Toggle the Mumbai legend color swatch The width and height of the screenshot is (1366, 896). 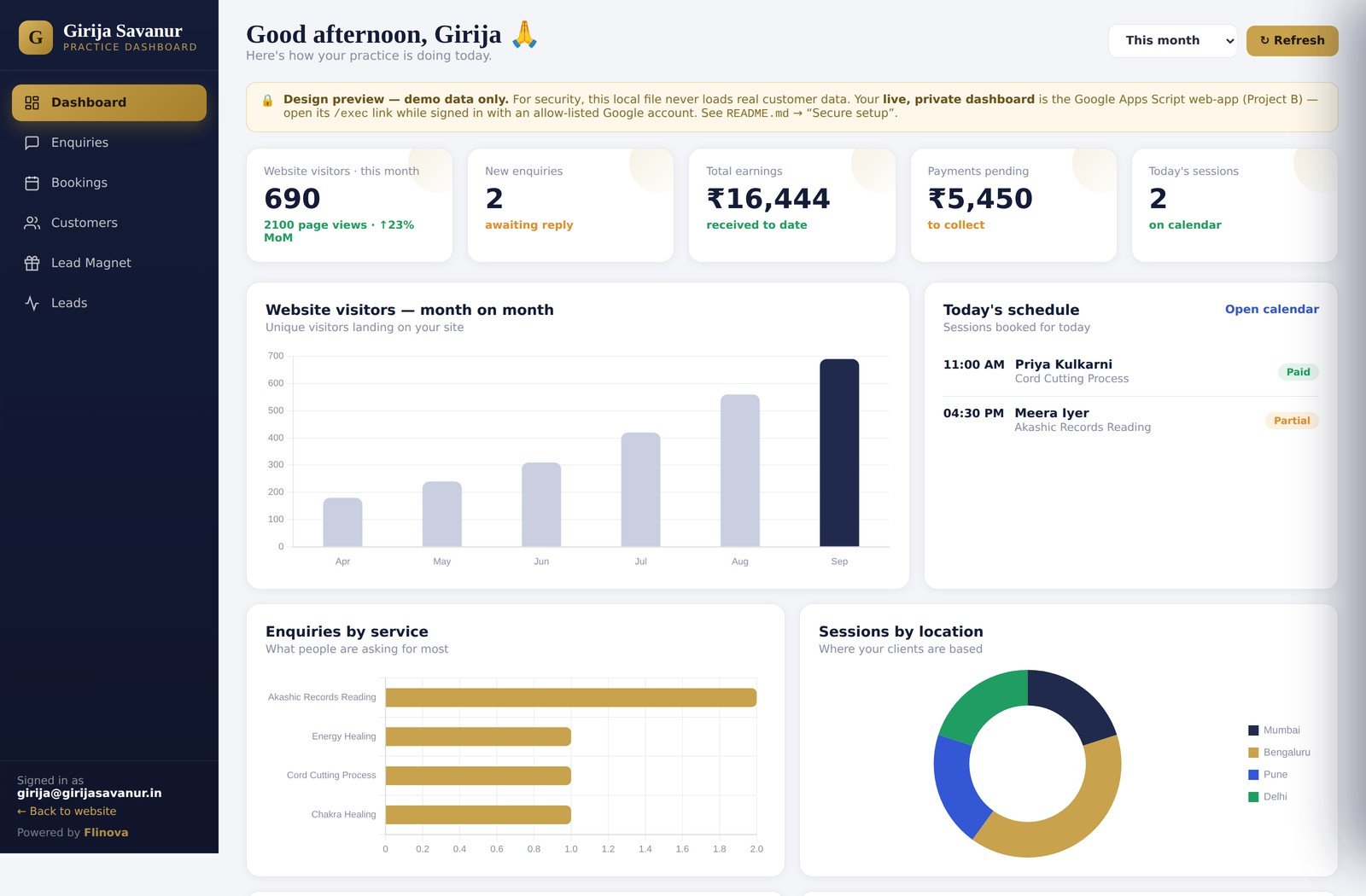point(1253,730)
